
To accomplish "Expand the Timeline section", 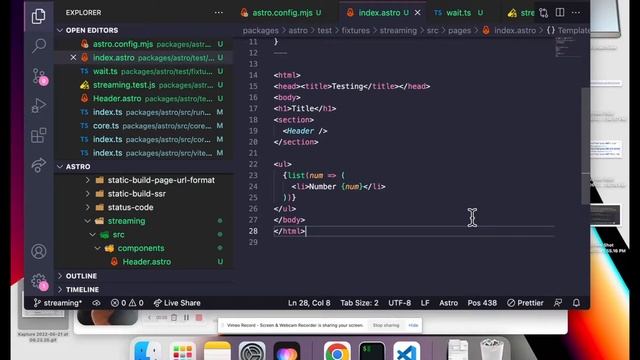I will (82, 289).
